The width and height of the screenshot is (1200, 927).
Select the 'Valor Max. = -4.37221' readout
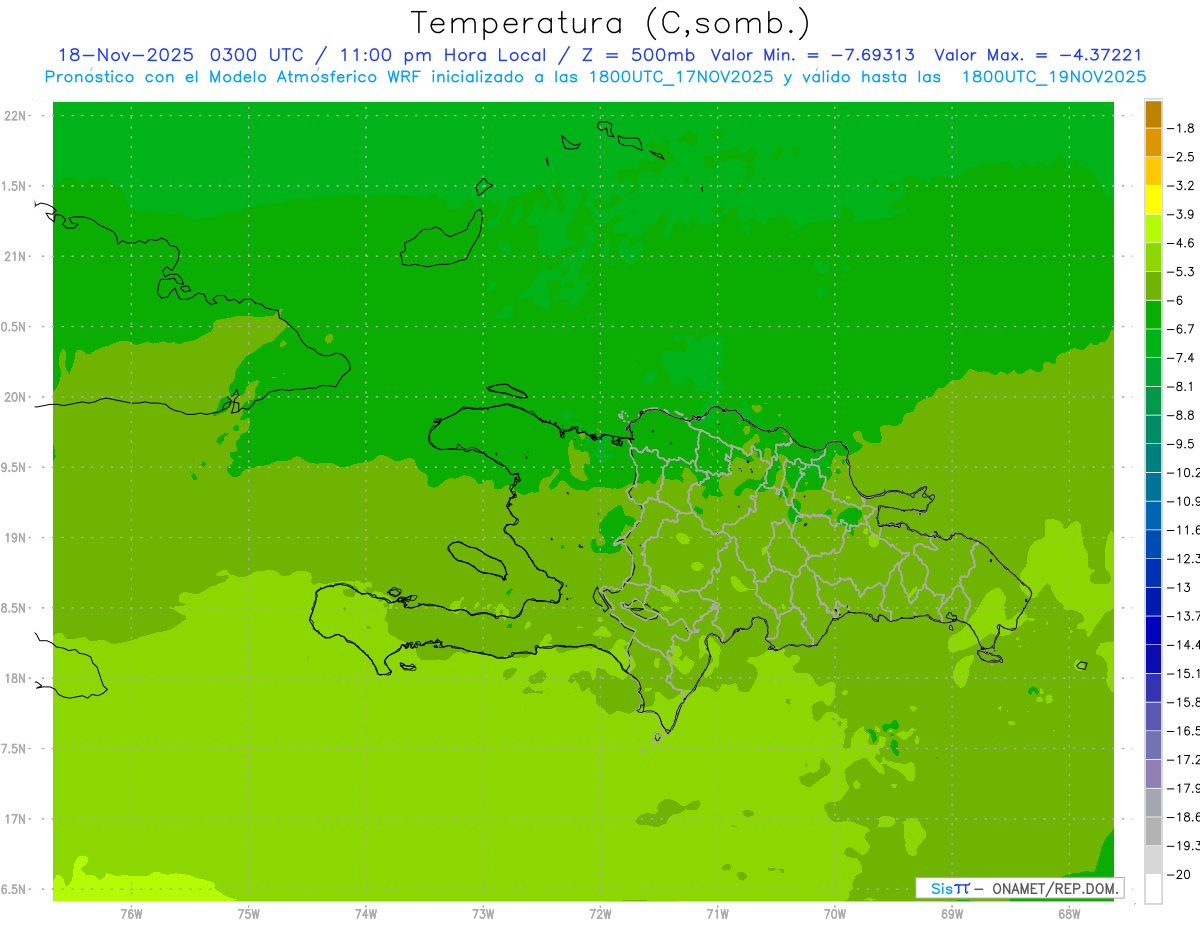point(1038,55)
